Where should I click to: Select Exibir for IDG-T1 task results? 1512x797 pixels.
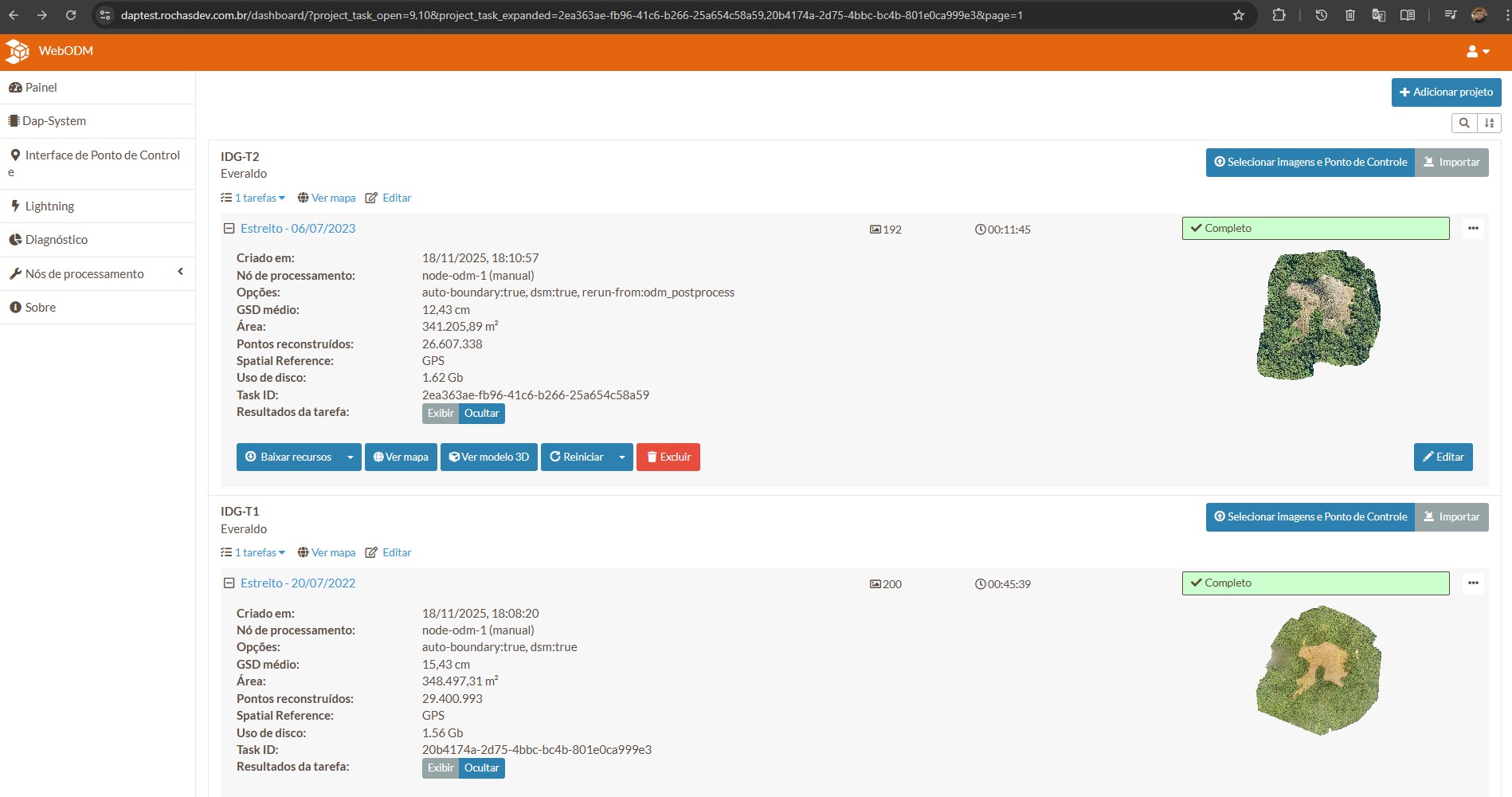(x=440, y=768)
